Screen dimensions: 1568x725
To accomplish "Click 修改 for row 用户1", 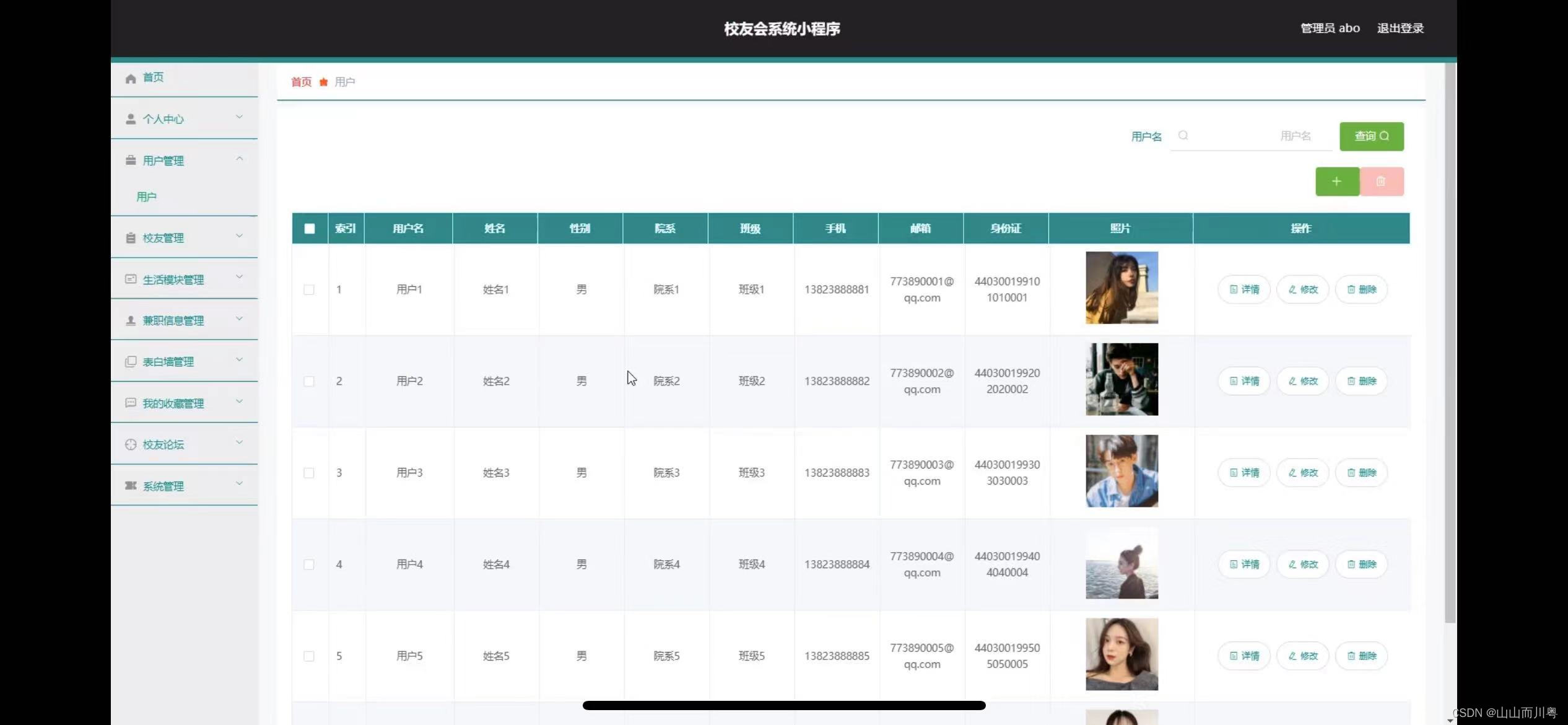I will point(1303,289).
